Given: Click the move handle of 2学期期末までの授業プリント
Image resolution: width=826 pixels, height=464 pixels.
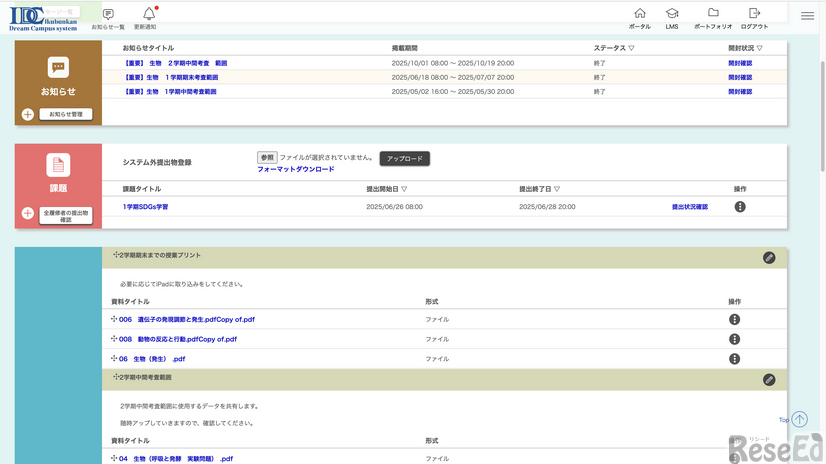Looking at the screenshot, I should [x=116, y=255].
